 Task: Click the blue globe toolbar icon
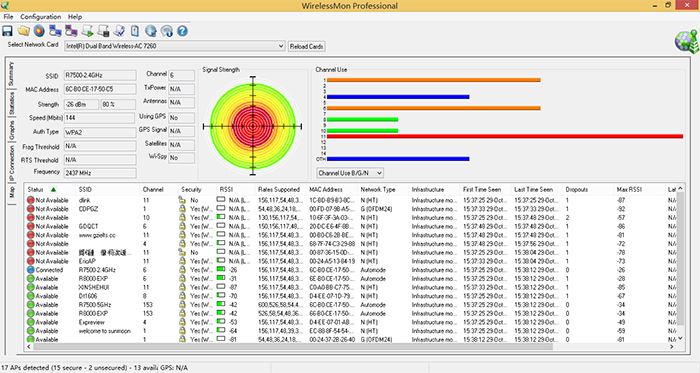pyautogui.click(x=151, y=31)
